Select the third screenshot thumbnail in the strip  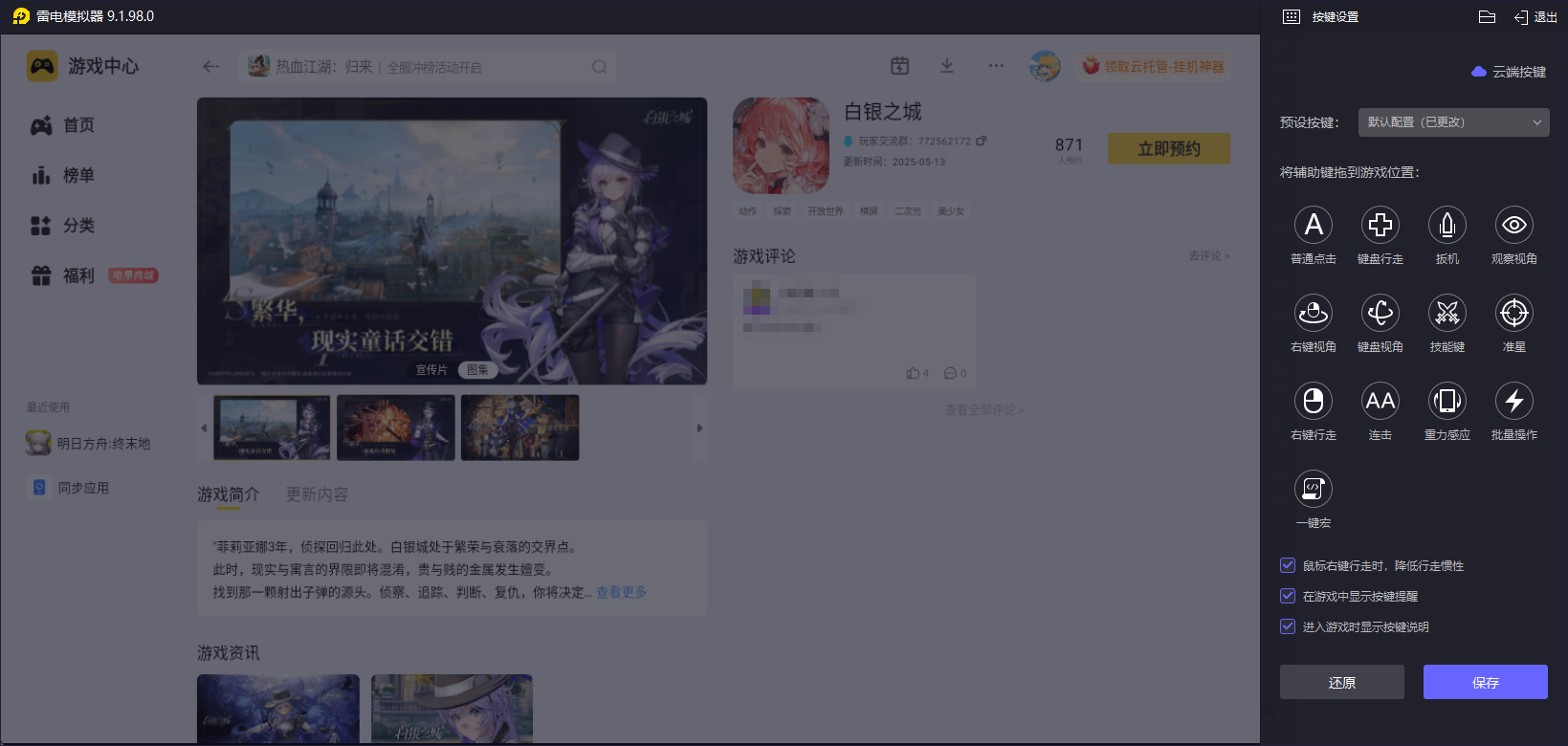[520, 428]
